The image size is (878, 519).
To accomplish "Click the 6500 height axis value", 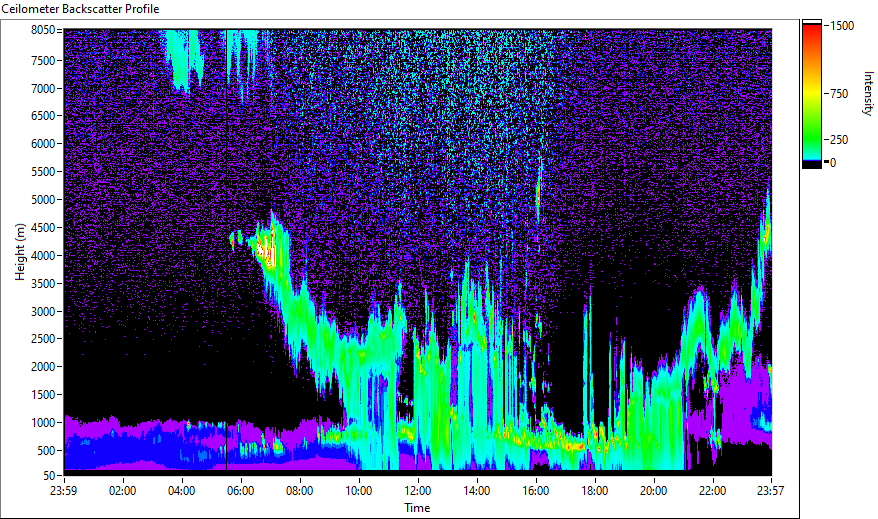I will (43, 116).
